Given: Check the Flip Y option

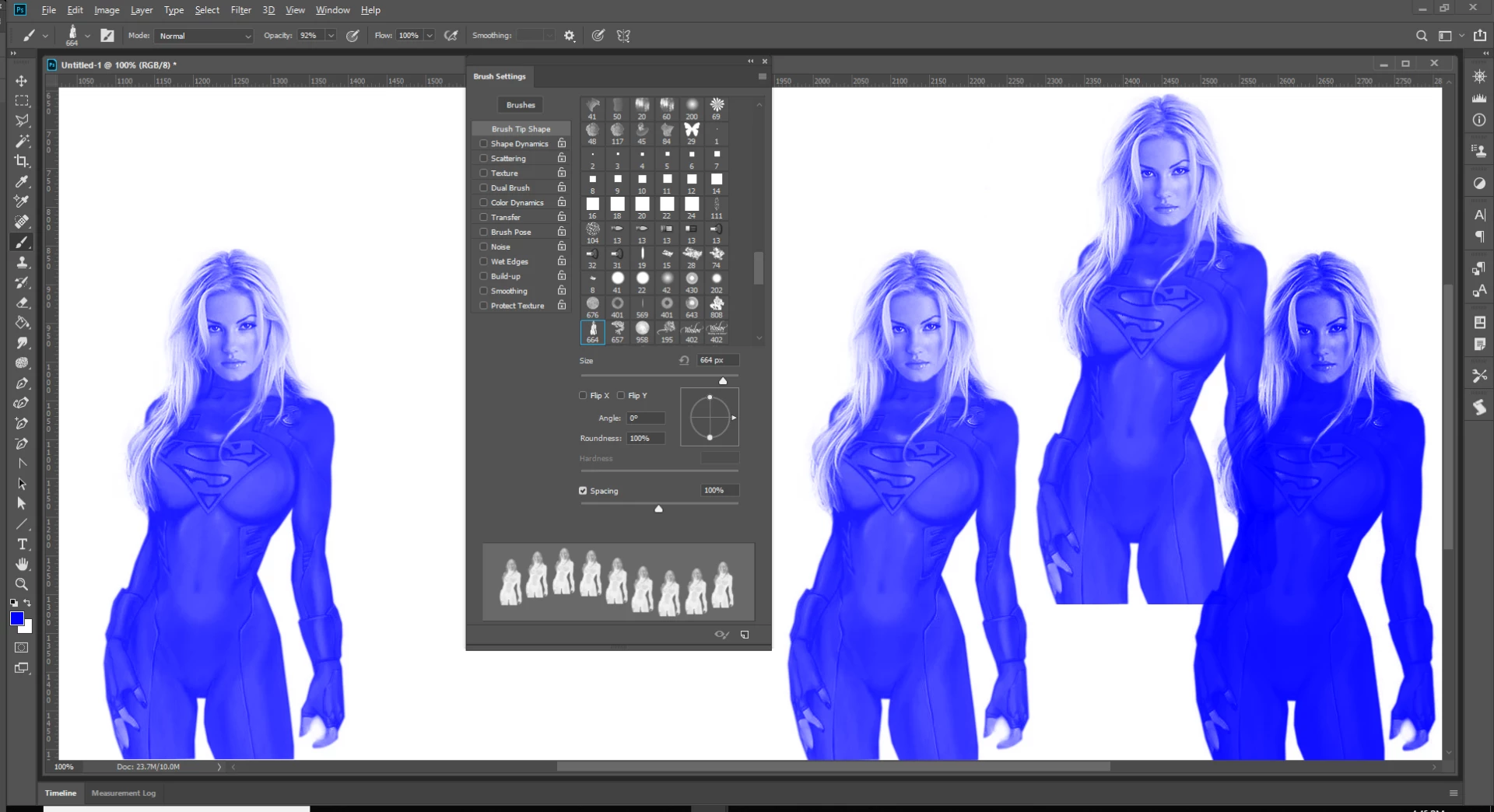Looking at the screenshot, I should coord(621,396).
